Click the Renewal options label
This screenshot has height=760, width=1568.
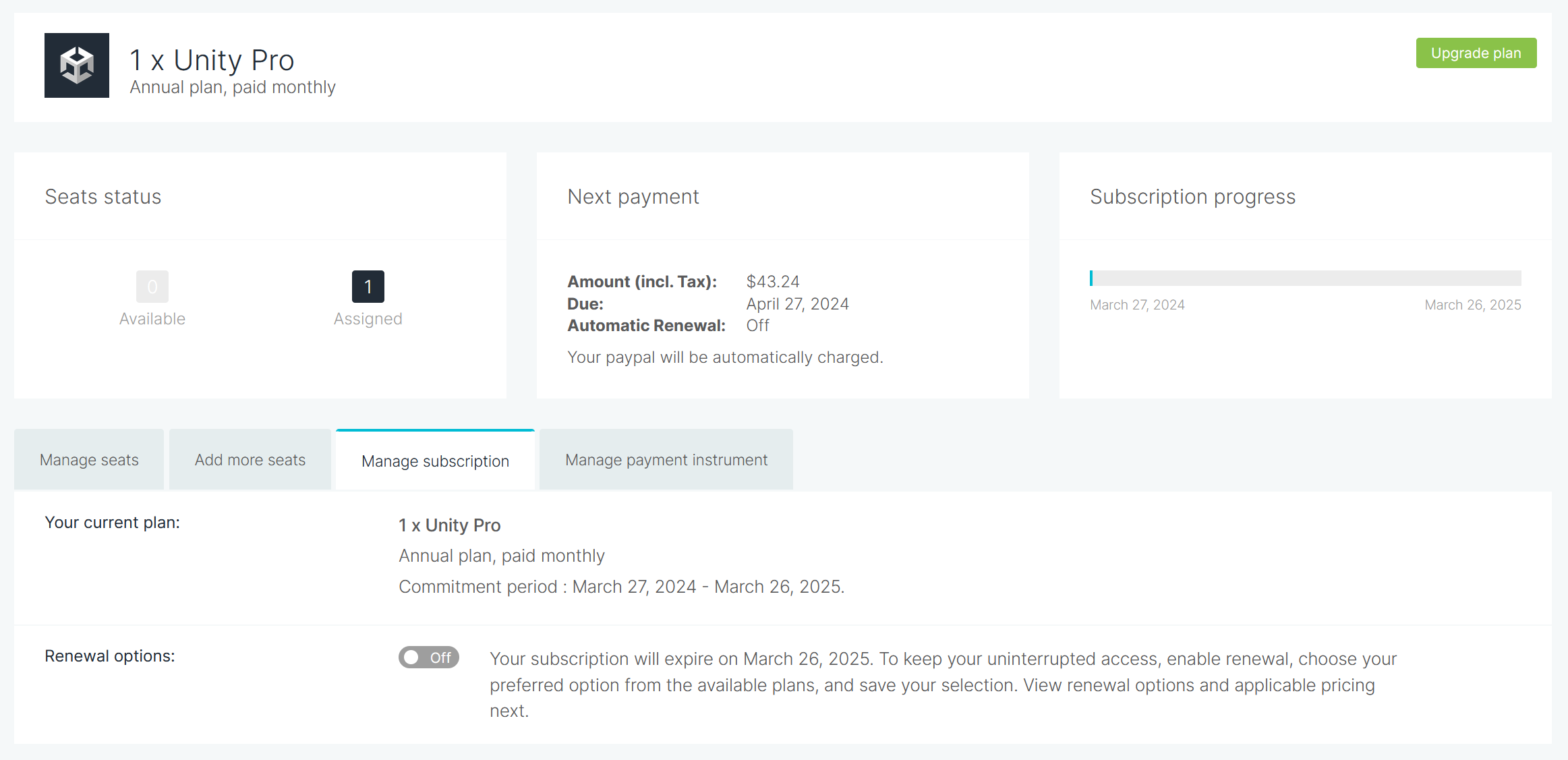(x=110, y=656)
